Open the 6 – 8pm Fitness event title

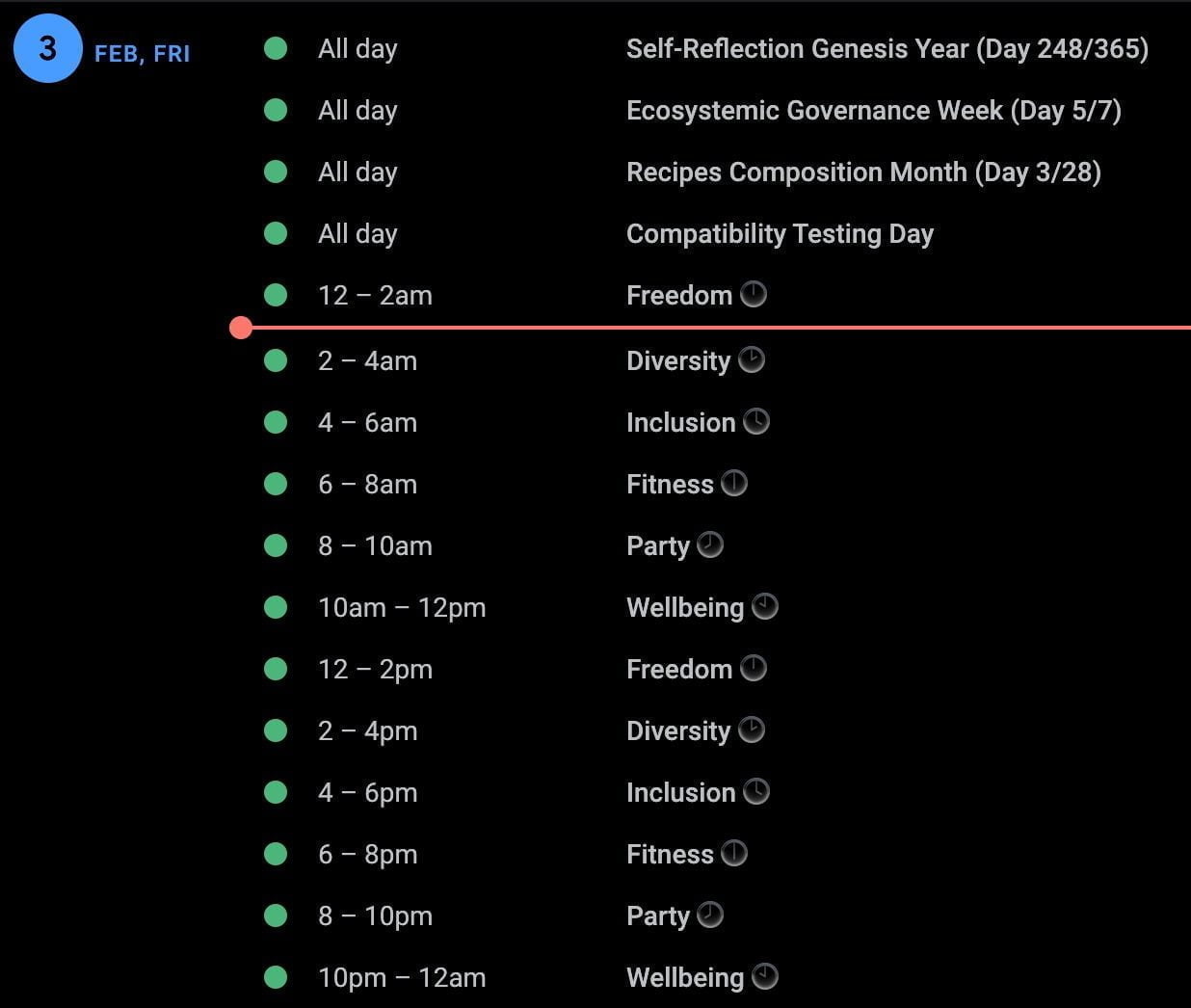click(670, 854)
